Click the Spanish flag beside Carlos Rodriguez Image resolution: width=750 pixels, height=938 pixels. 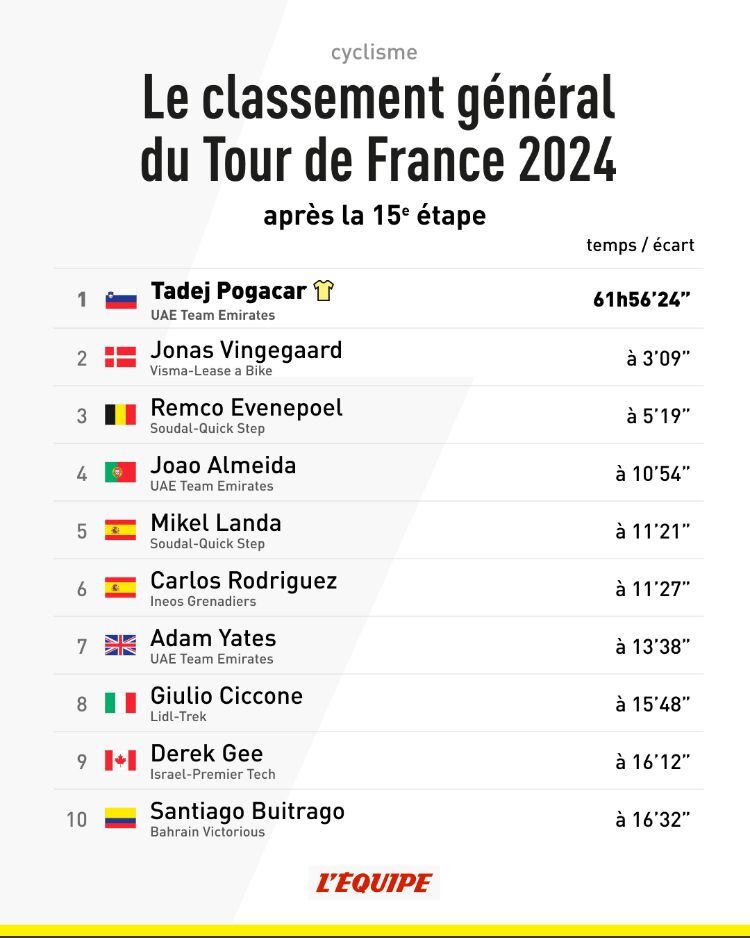121,588
